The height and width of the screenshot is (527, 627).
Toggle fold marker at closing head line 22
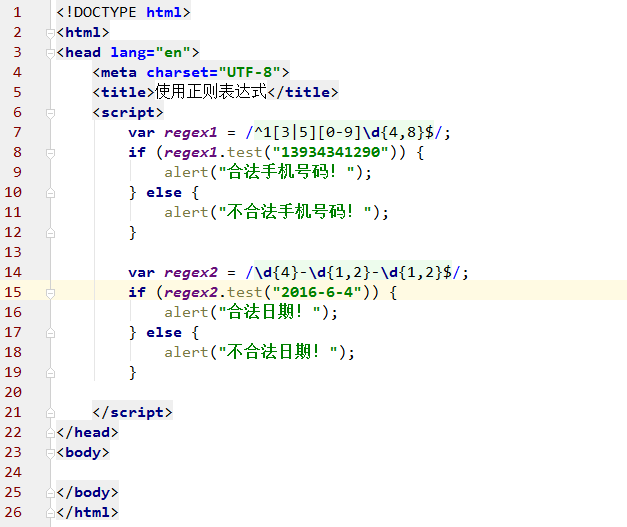click(x=50, y=433)
